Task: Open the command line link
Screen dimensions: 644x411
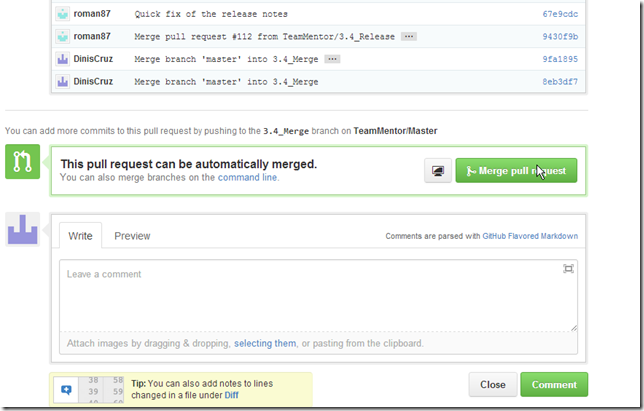Action: pyautogui.click(x=247, y=177)
